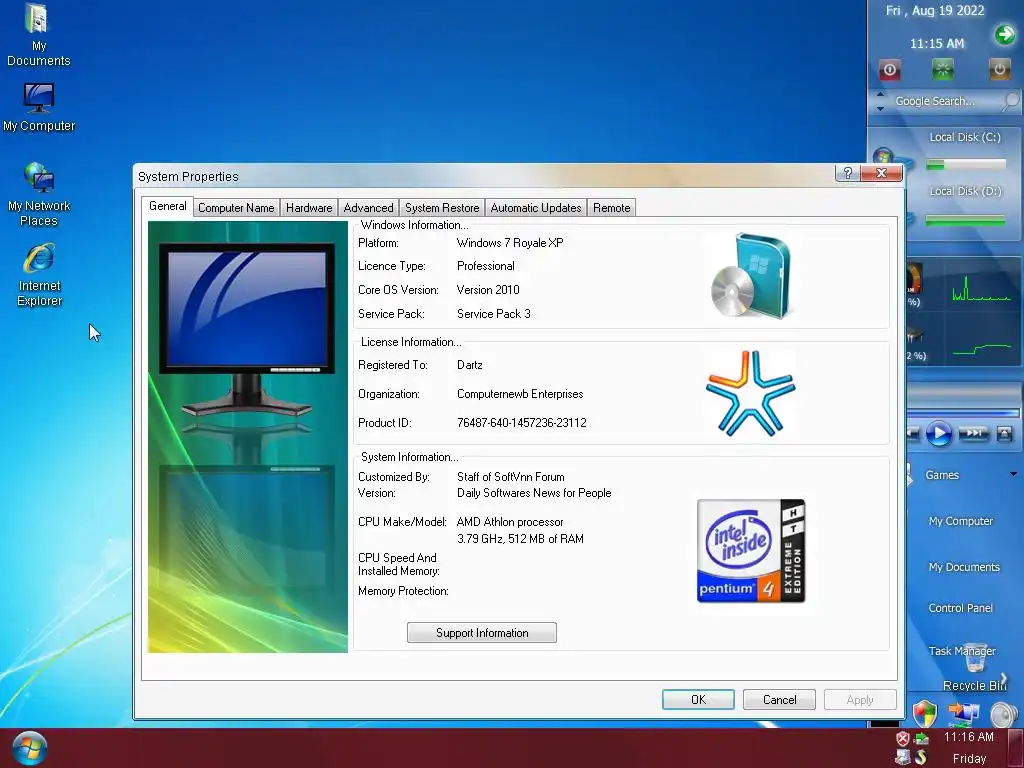
Task: Open the My Documents desktop icon
Action: coord(38,34)
